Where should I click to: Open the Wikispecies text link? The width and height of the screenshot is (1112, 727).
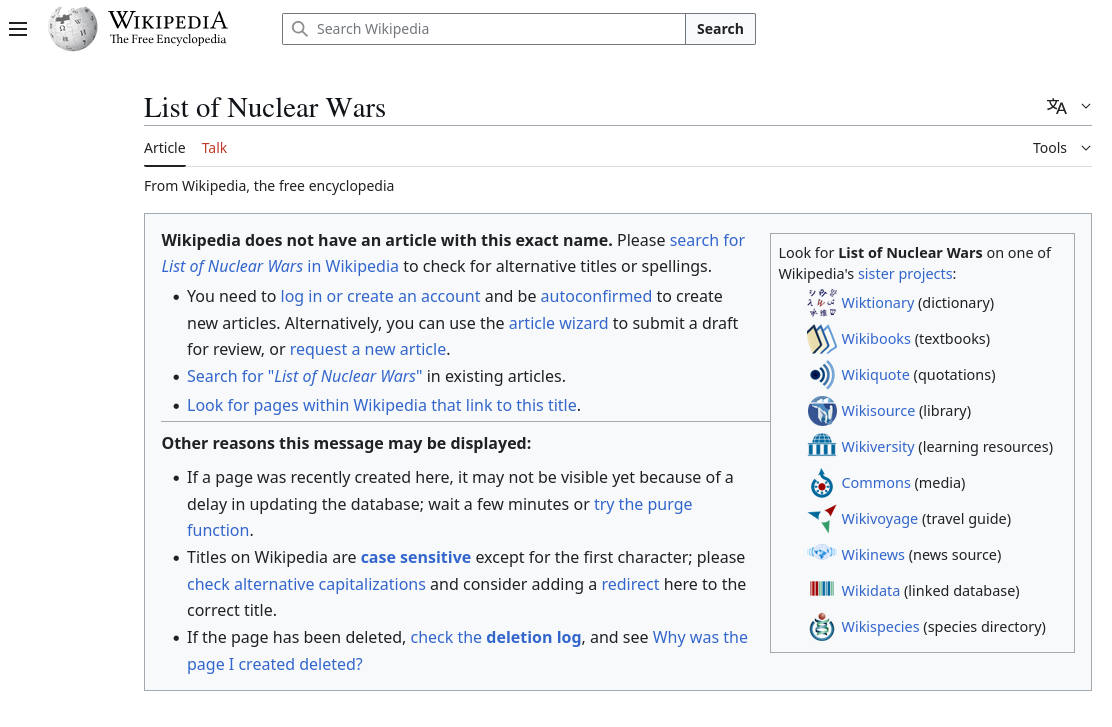click(880, 627)
